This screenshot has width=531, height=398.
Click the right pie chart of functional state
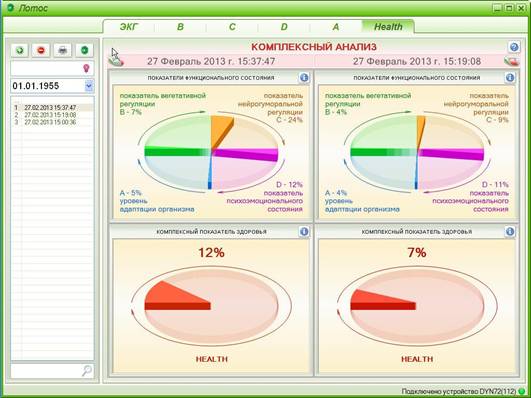pos(417,152)
